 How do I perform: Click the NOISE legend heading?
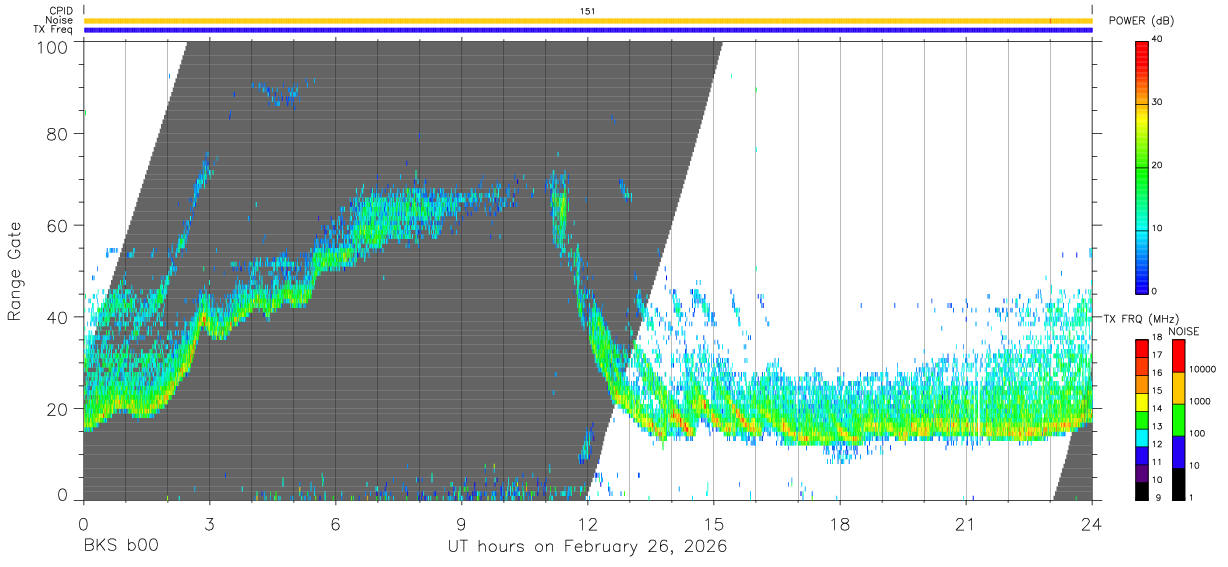(1183, 331)
